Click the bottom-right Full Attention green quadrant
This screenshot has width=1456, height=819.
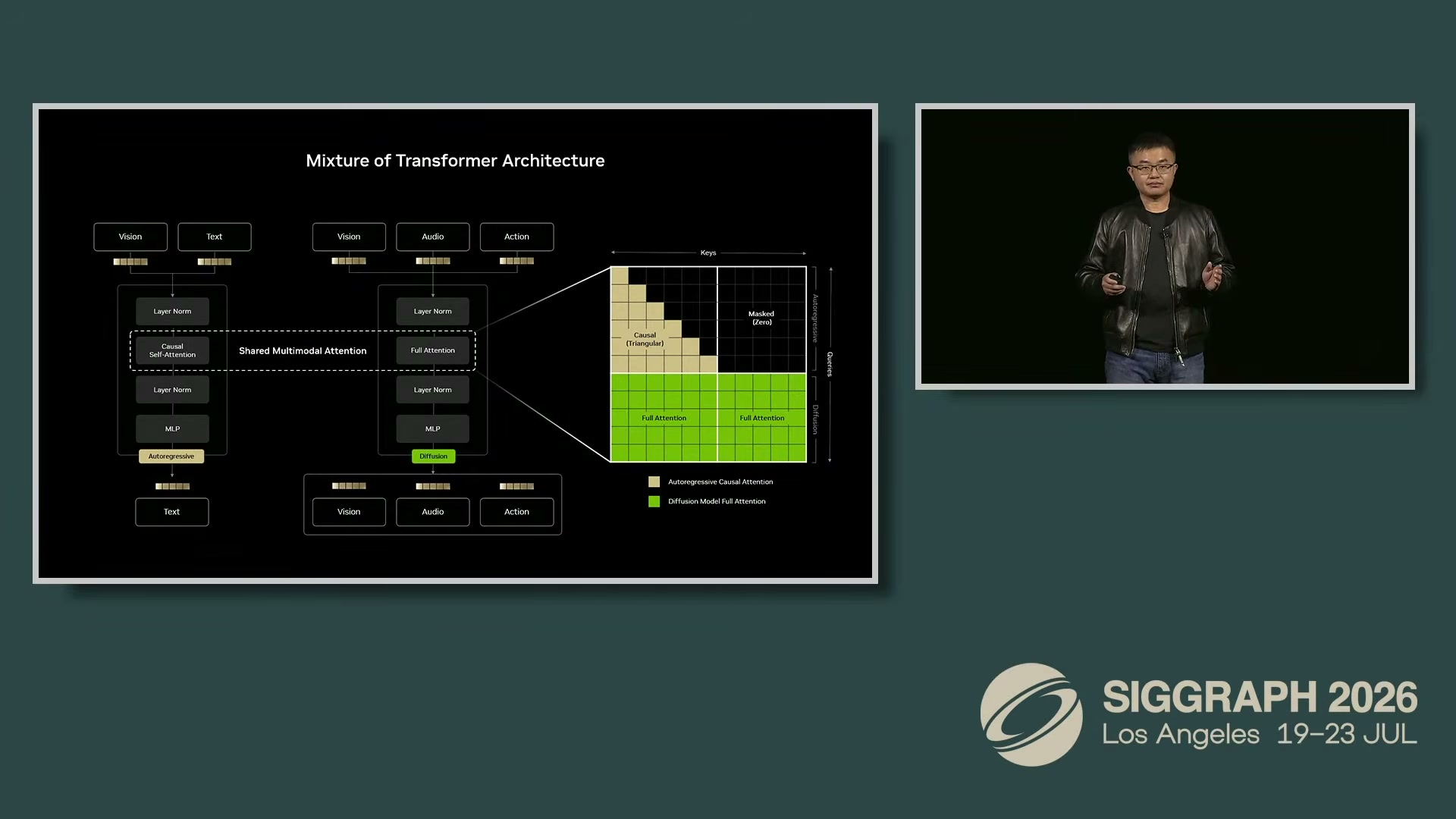[x=762, y=417]
